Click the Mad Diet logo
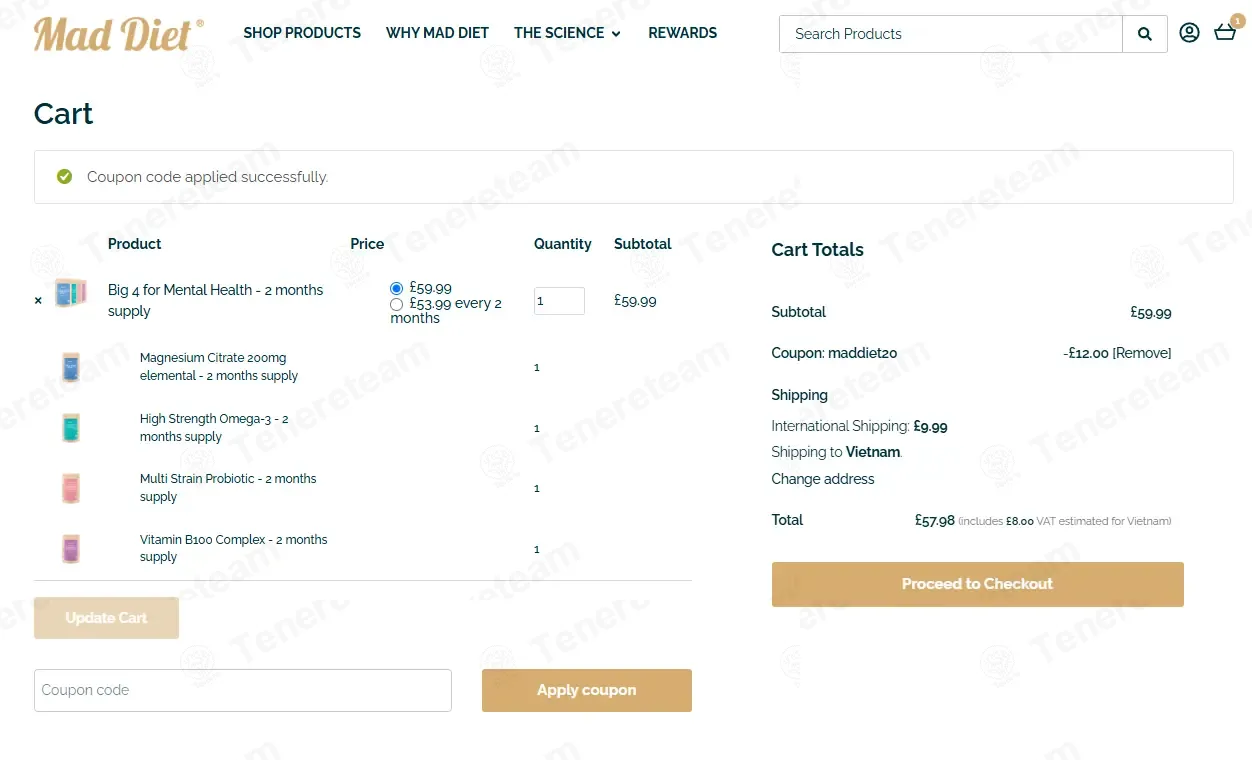Screen dimensions: 1252x760 point(118,34)
